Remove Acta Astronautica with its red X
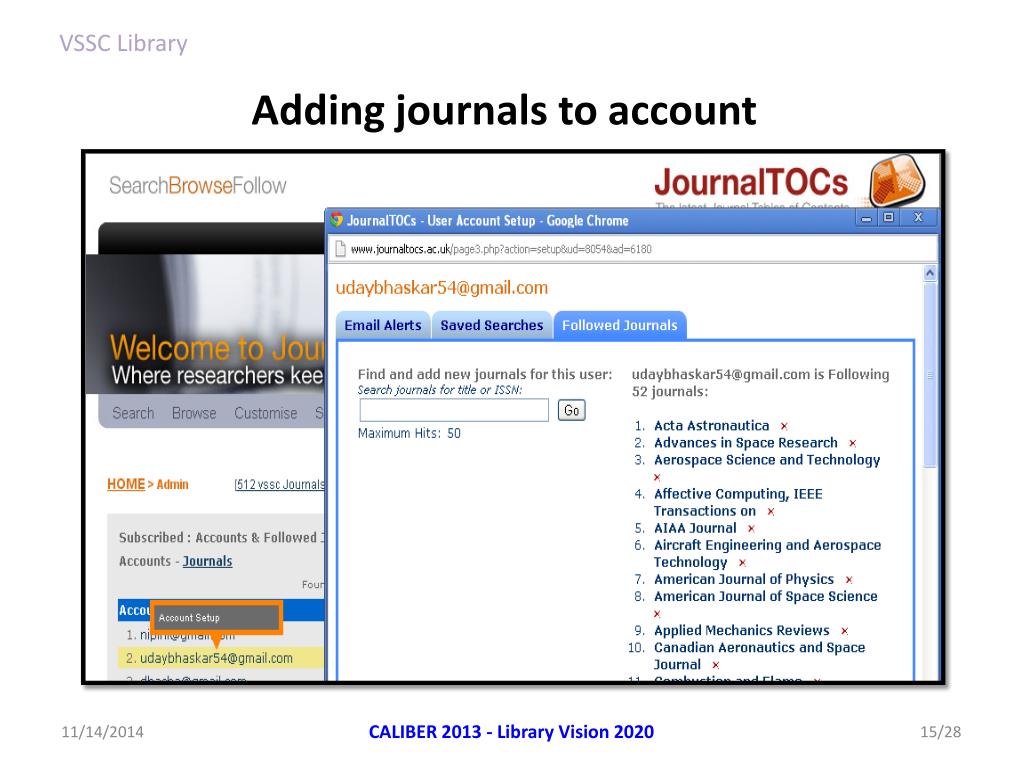Viewport: 1023px width, 767px height. click(x=784, y=427)
